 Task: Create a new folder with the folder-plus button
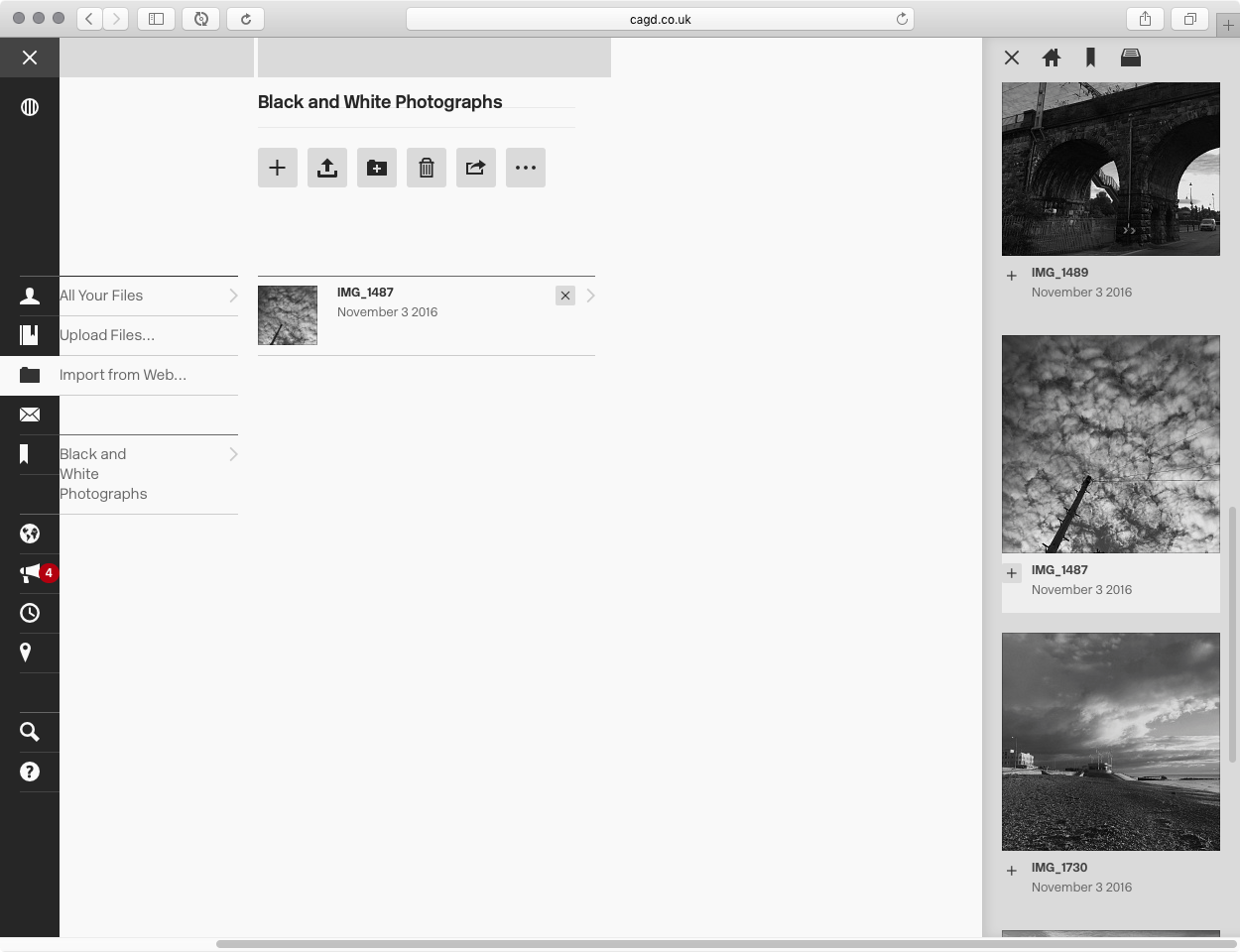[377, 168]
